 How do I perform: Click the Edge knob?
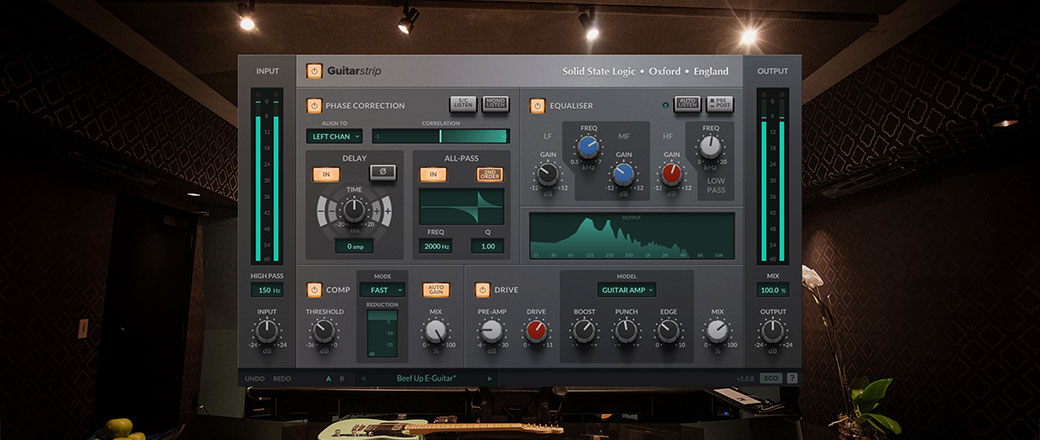click(668, 331)
